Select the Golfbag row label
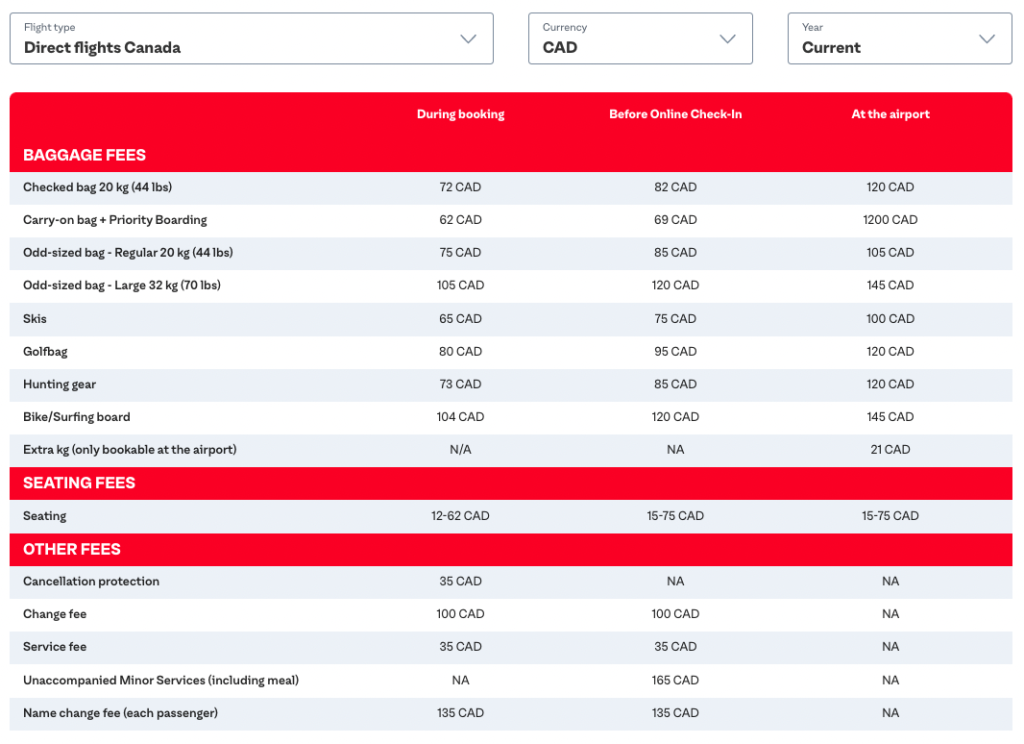This screenshot has height=744, width=1024. pos(48,351)
